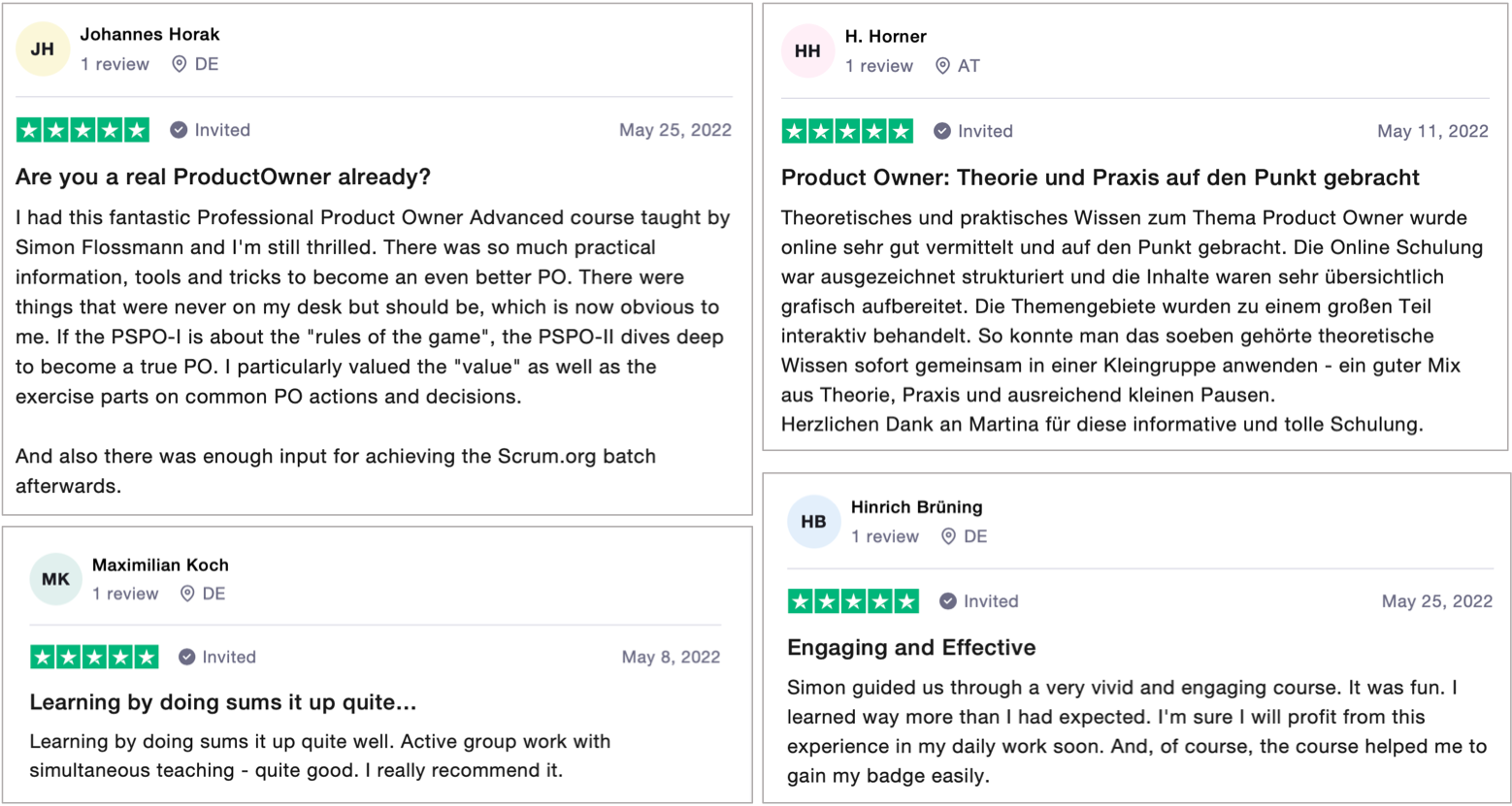Click the HB avatar of Hinrich Brüning
1512x806 pixels.
813,522
